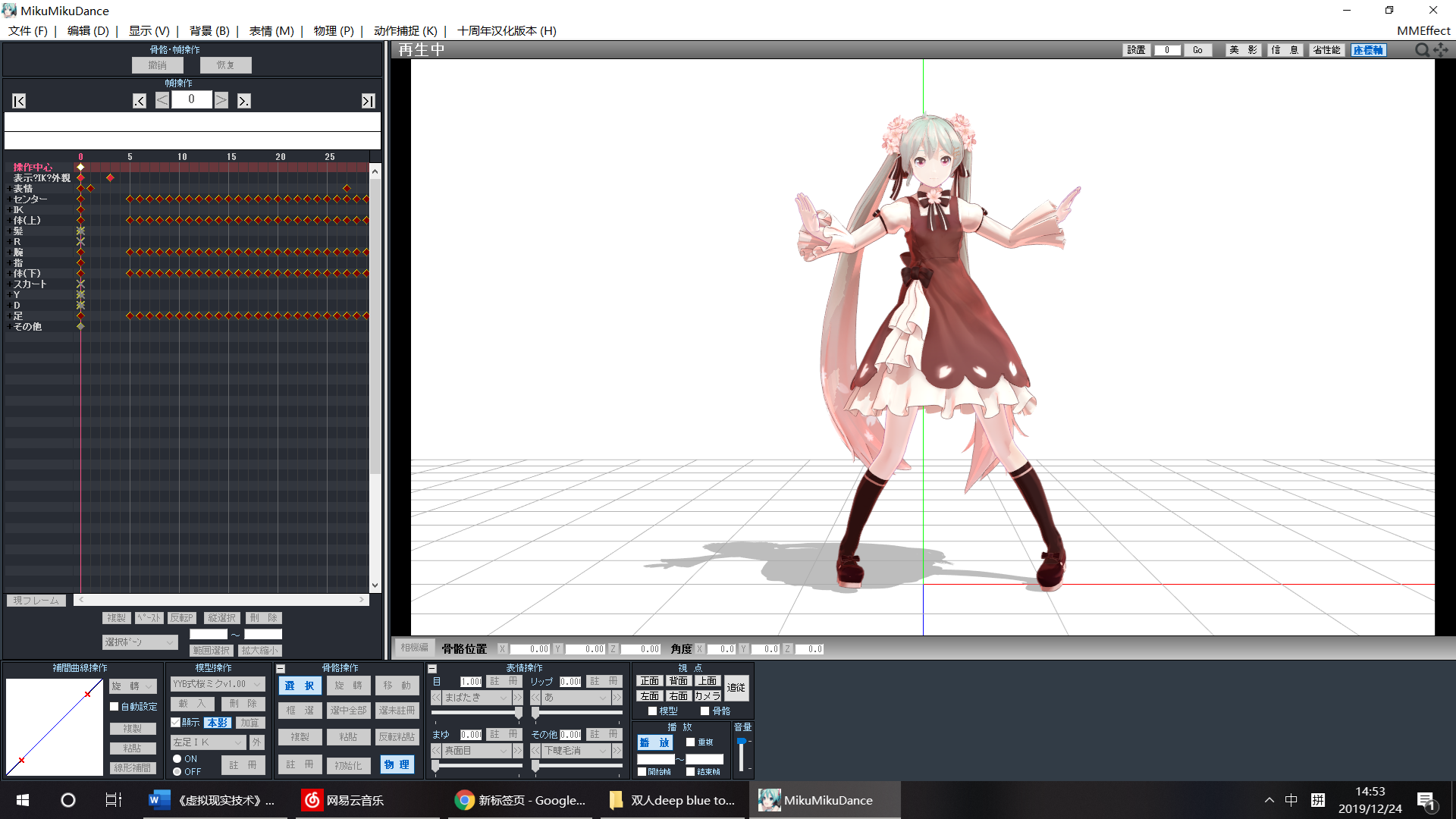The image size is (1456, 819).
Task: Expand the 動作捕捉 menu item
Action: 404,31
